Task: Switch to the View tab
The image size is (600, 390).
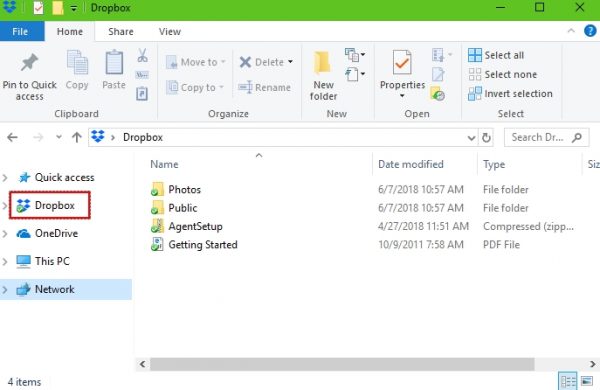Action: 170,31
